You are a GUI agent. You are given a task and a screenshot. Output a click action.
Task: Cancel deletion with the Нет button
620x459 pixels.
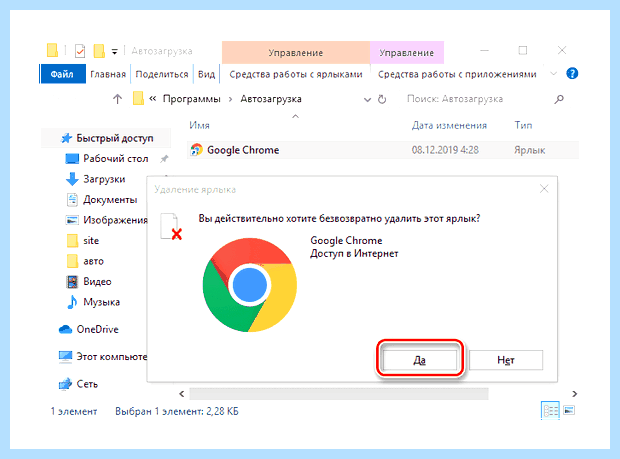[506, 360]
